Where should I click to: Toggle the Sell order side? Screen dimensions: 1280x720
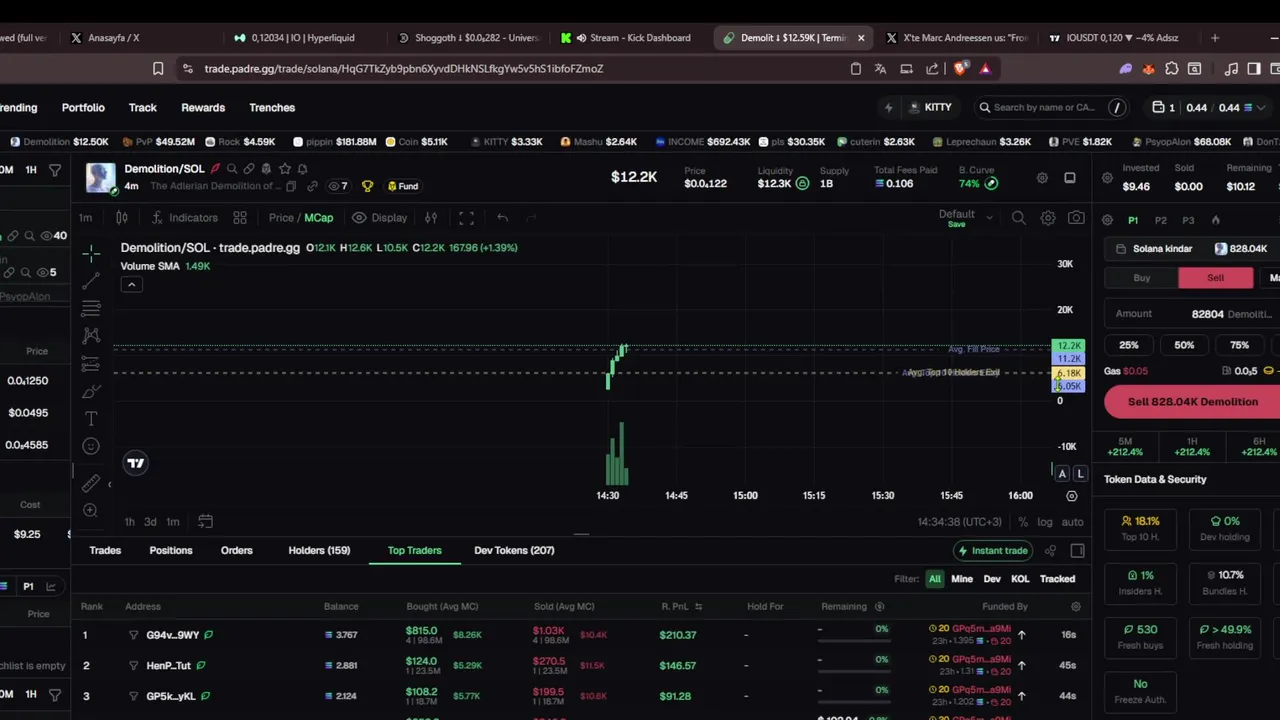click(1215, 278)
